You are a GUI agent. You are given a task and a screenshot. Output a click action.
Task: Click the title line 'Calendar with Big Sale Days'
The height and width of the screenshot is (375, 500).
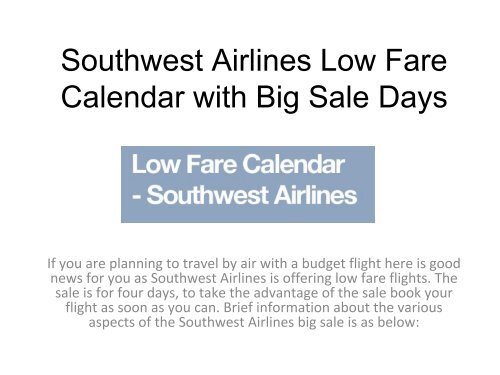click(x=254, y=97)
